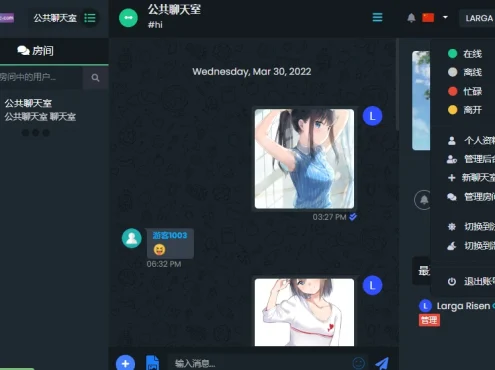Click the 公共聊天室 label in top-left bar
Screen dimensions: 495x370
(55, 18)
